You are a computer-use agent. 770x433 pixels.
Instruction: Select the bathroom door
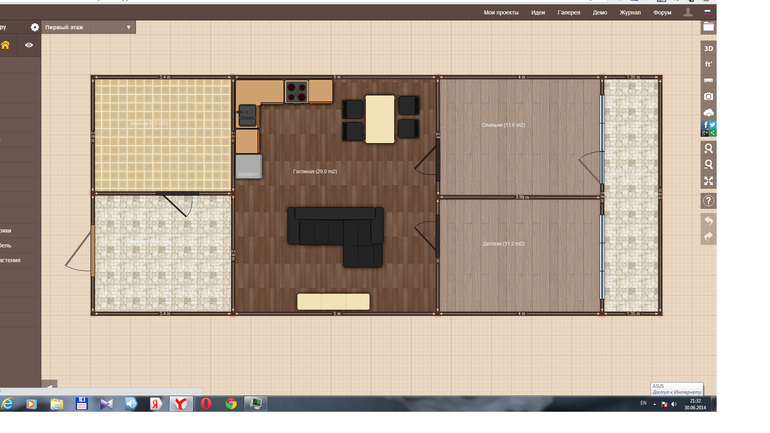tap(177, 204)
